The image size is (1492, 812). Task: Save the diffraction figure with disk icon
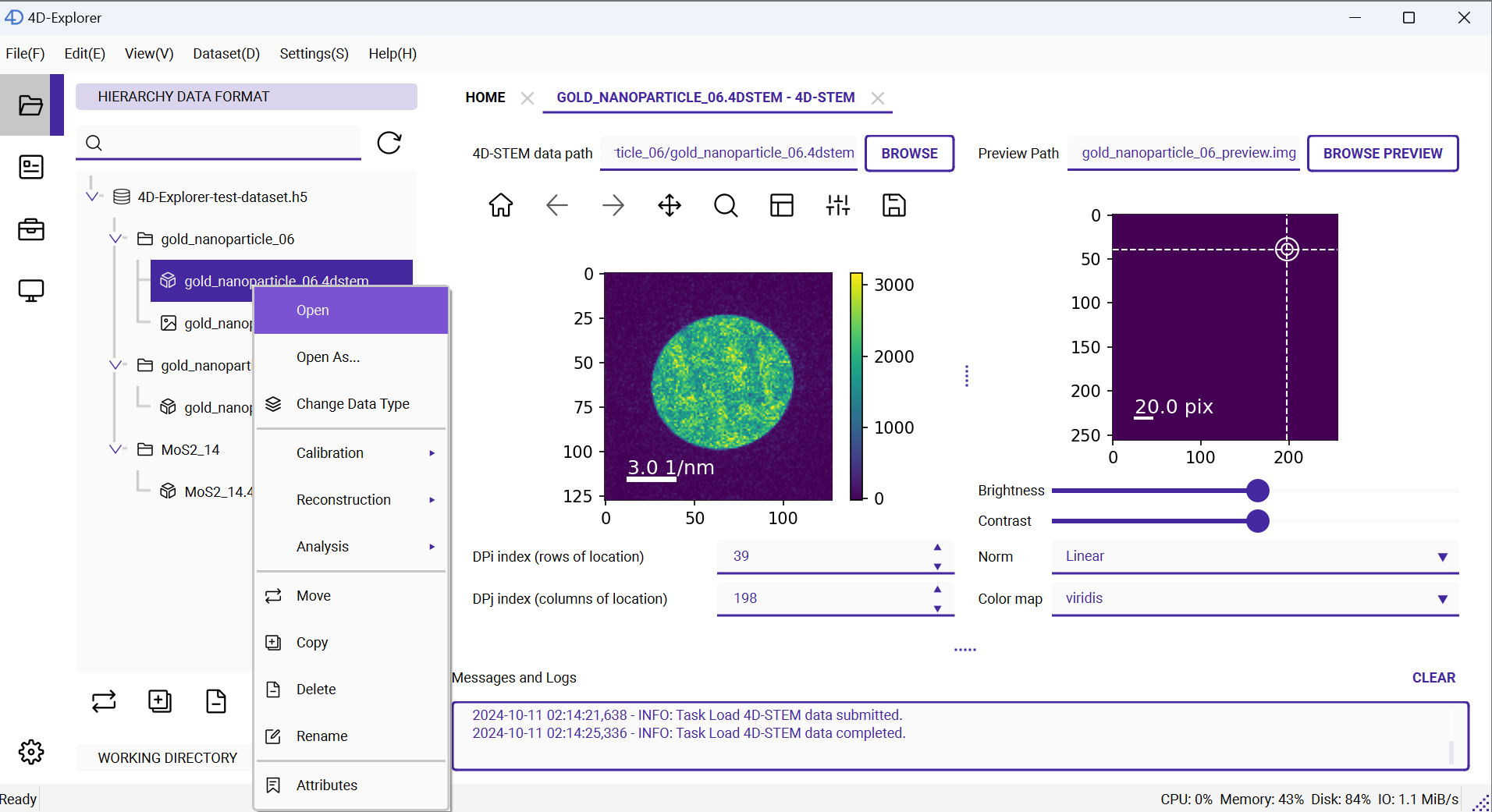[894, 205]
